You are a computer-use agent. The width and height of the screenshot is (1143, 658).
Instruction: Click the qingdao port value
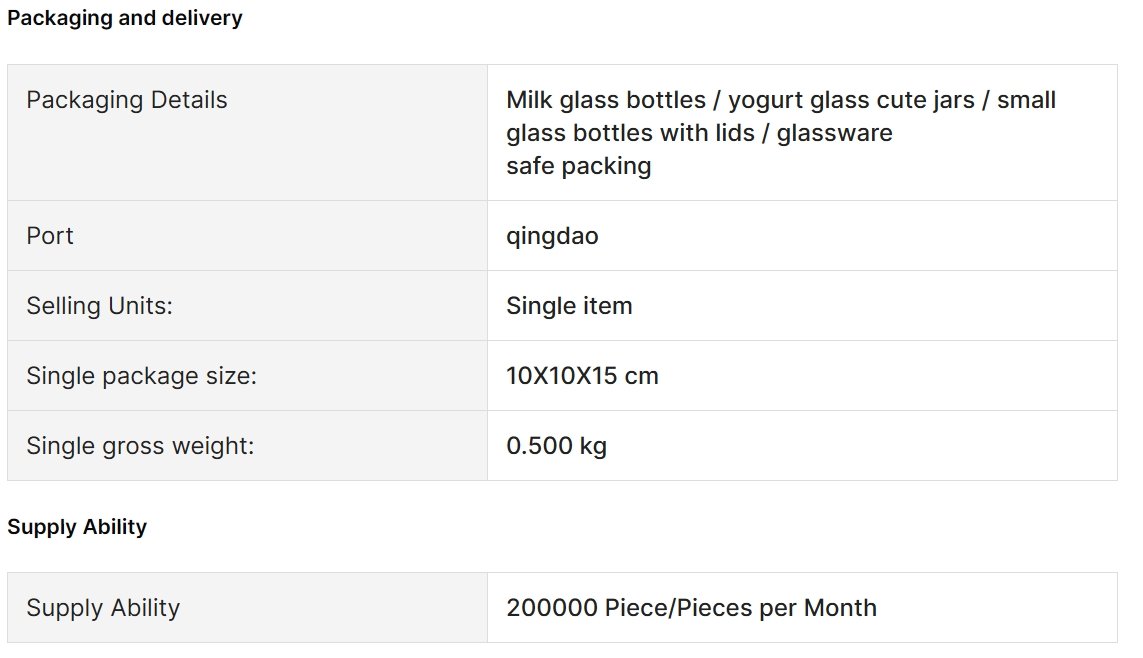552,236
